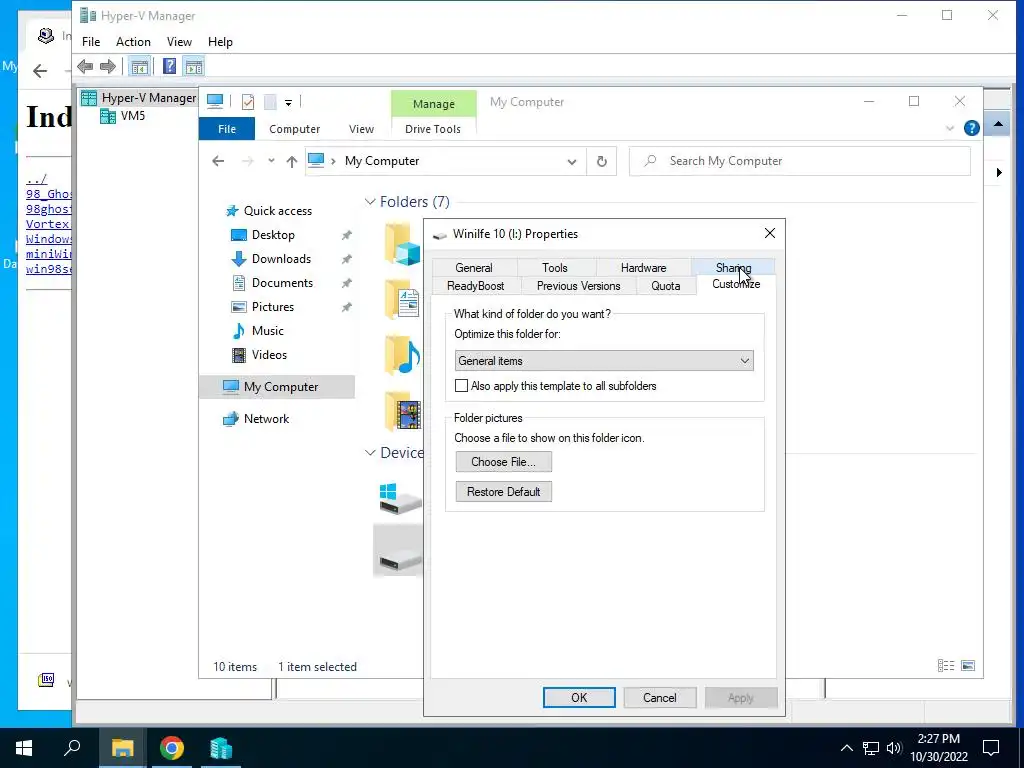Open Windows Start menu
1024x768 pixels.
(x=24, y=748)
